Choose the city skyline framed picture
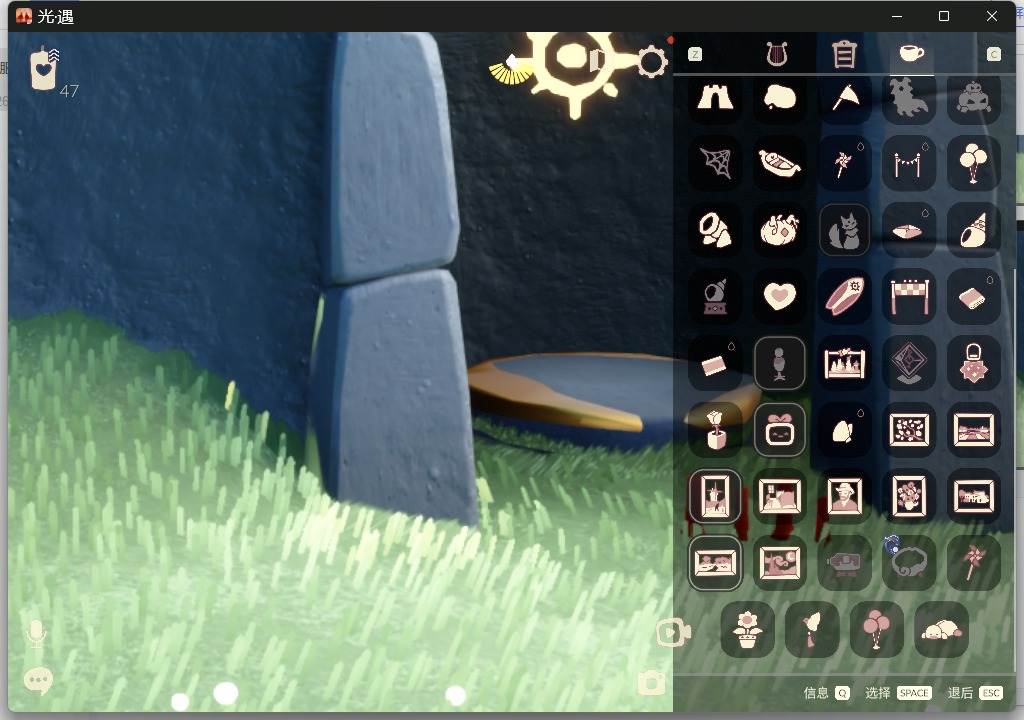The height and width of the screenshot is (720, 1024). pos(844,363)
